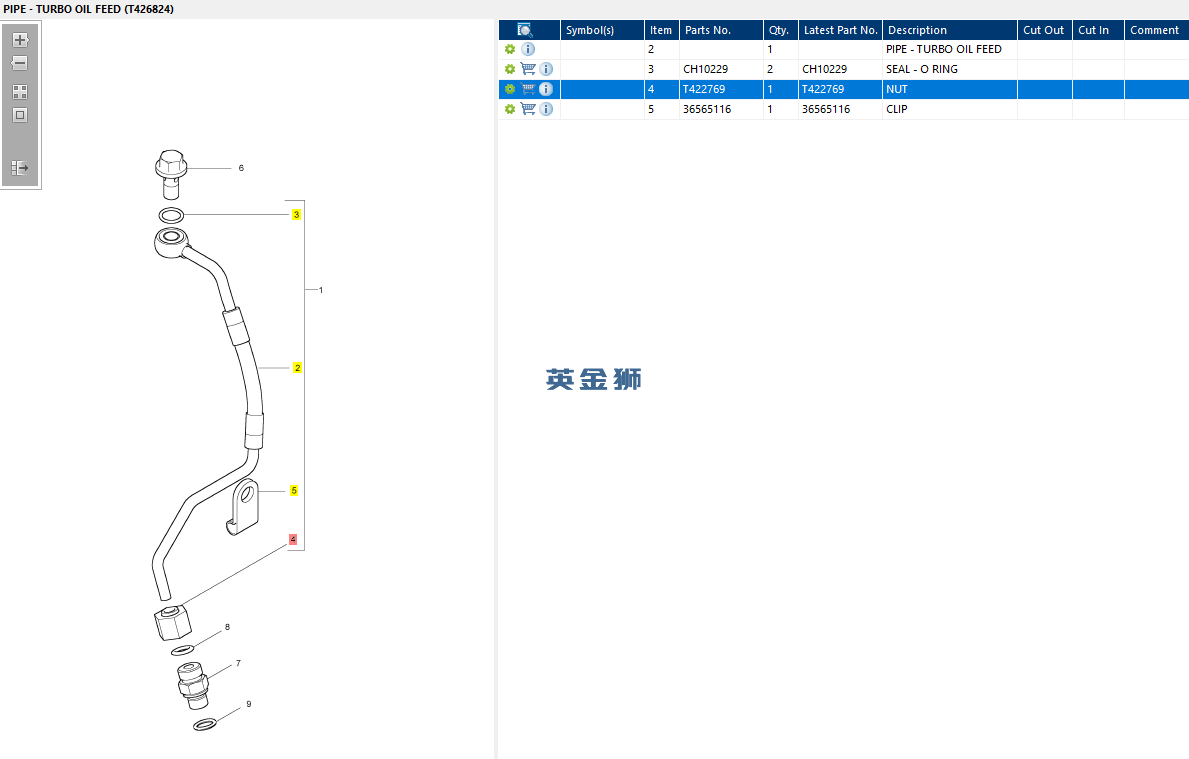
Task: Click the adapter fitting drawing near callout 7
Action: pos(193,684)
